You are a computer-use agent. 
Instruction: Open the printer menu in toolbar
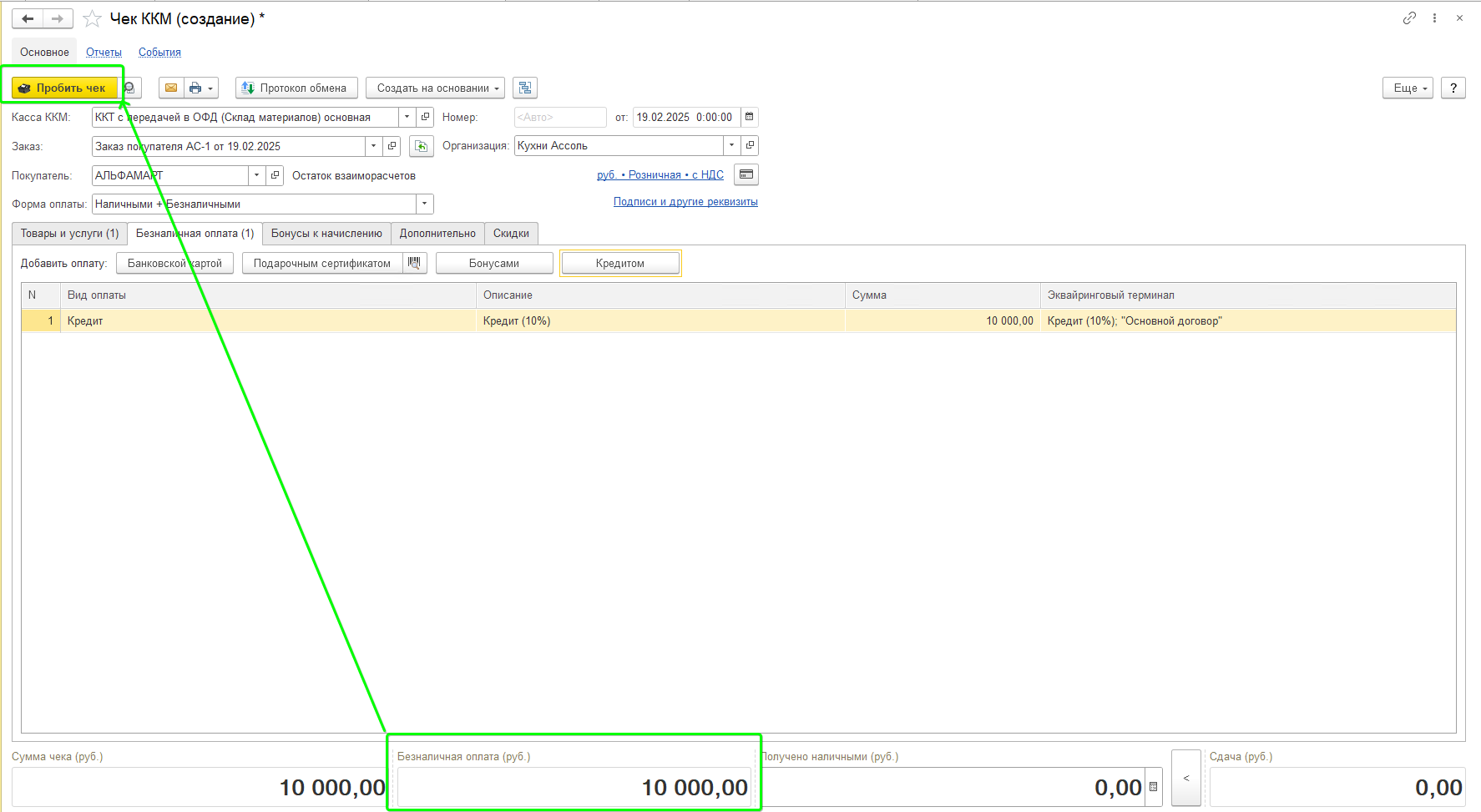click(x=201, y=88)
